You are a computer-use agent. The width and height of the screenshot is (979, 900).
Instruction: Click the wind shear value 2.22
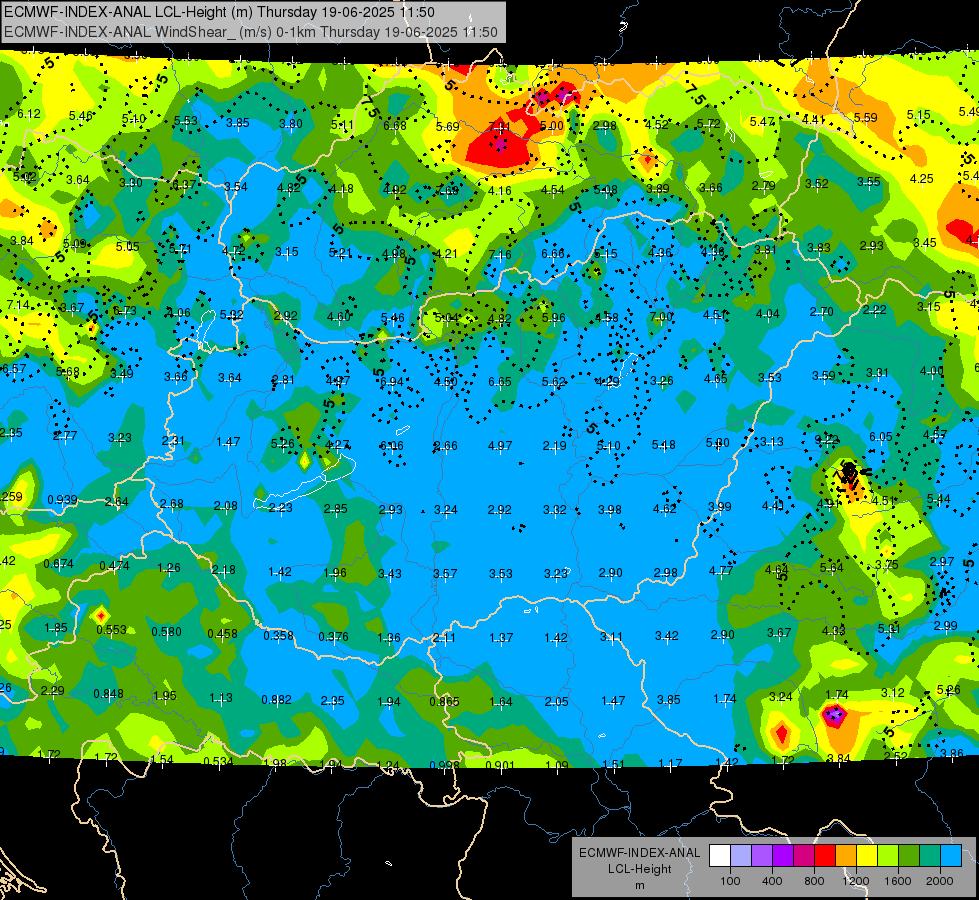(x=875, y=309)
